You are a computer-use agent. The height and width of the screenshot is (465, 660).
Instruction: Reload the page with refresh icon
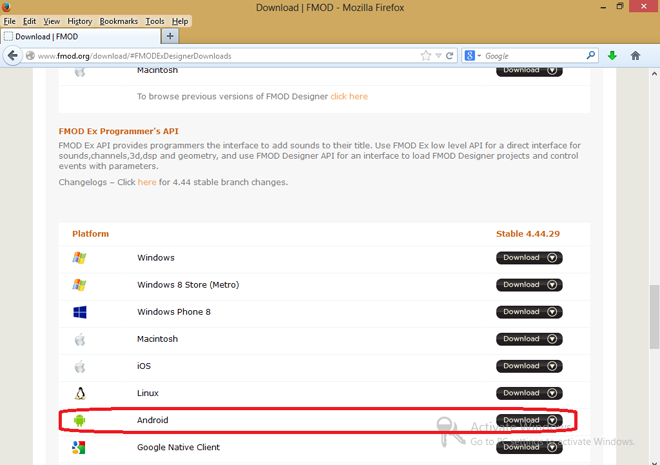[450, 56]
